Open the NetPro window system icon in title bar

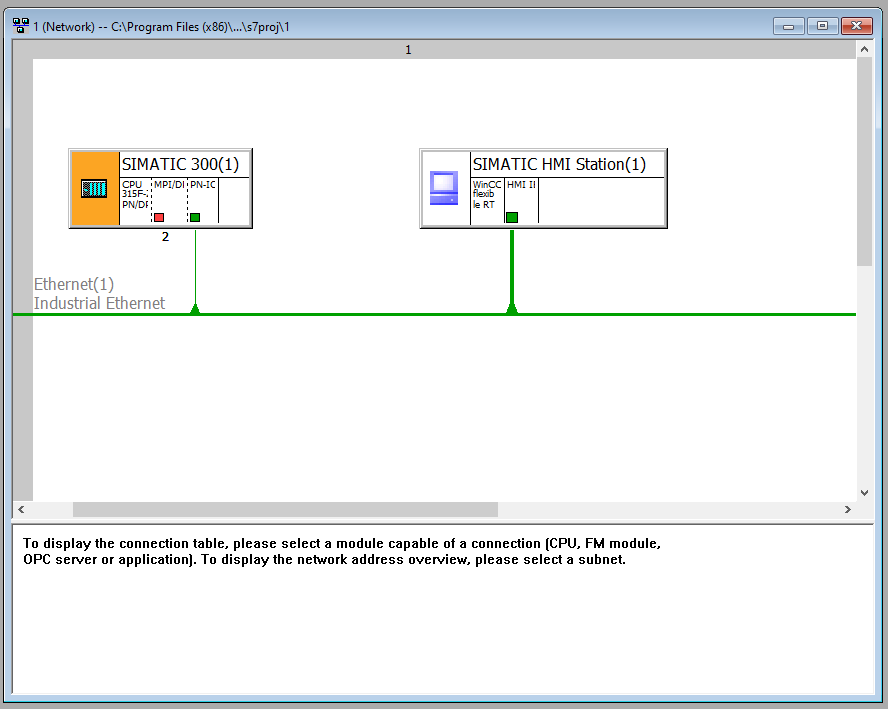[x=21, y=26]
